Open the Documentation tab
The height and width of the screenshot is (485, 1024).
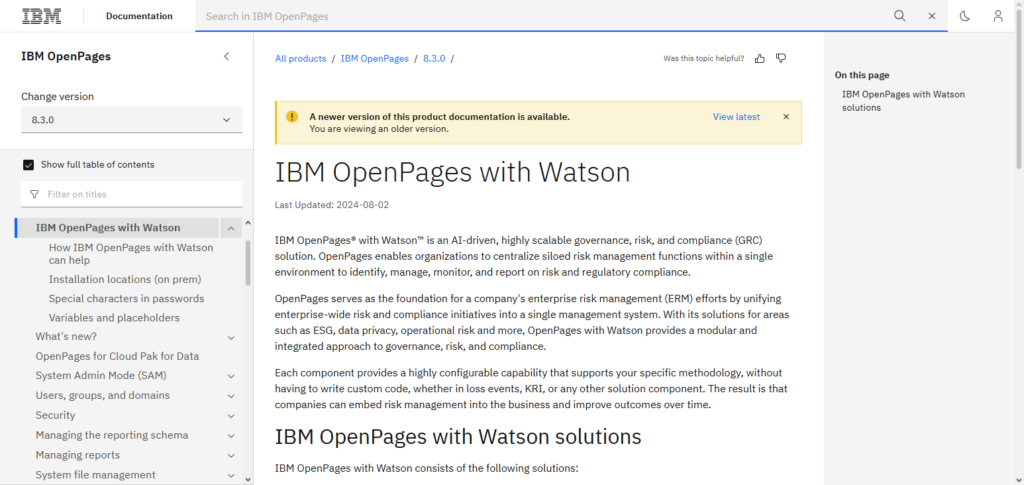pos(139,16)
